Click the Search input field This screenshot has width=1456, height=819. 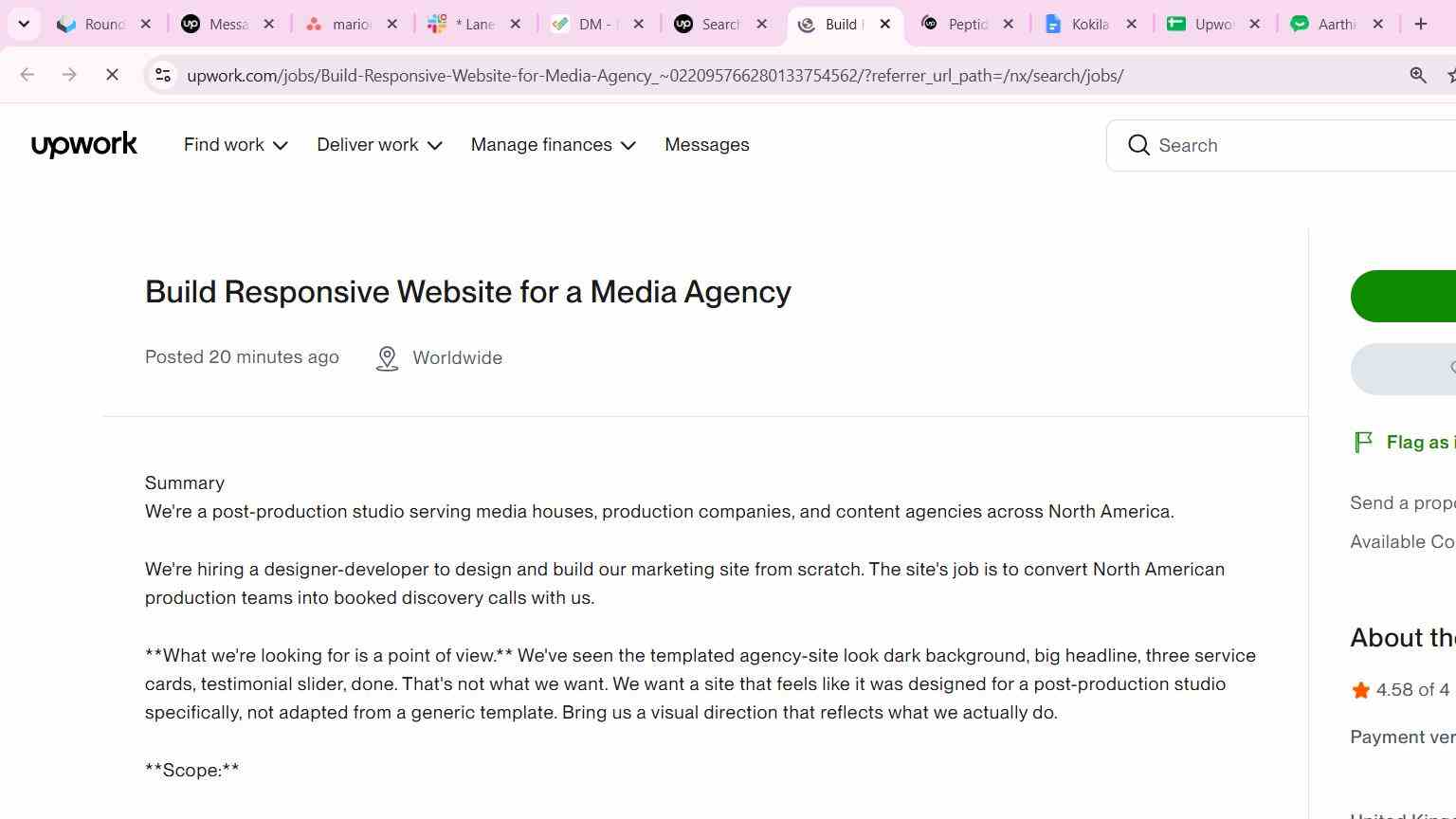[x=1299, y=145]
